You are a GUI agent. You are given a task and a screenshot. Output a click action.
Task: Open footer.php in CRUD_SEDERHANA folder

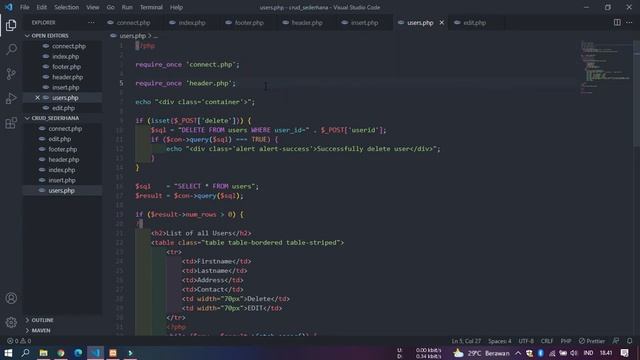click(62, 149)
